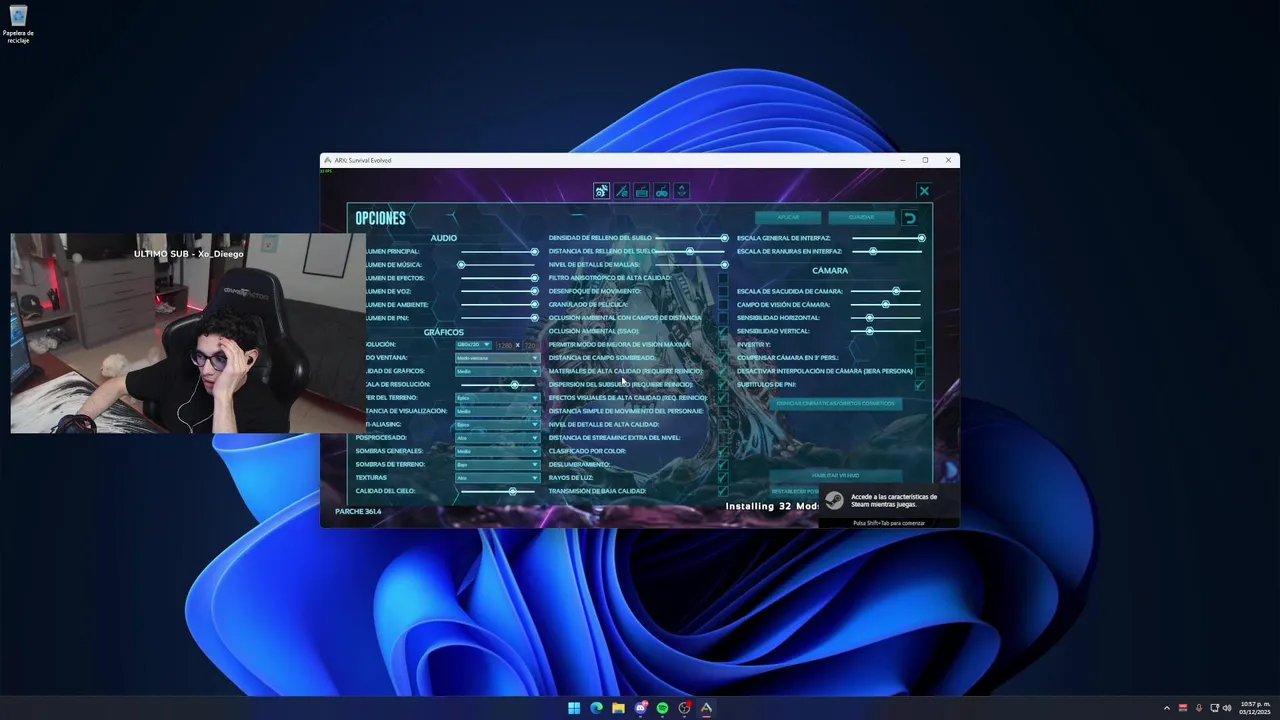Launch Microsoft Edge from the taskbar
Image resolution: width=1280 pixels, height=720 pixels.
tap(596, 708)
